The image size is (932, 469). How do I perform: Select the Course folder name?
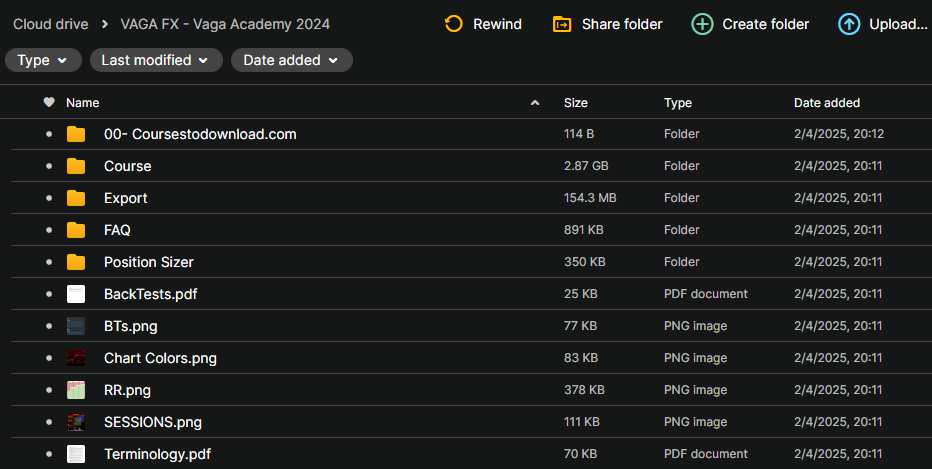pos(127,166)
